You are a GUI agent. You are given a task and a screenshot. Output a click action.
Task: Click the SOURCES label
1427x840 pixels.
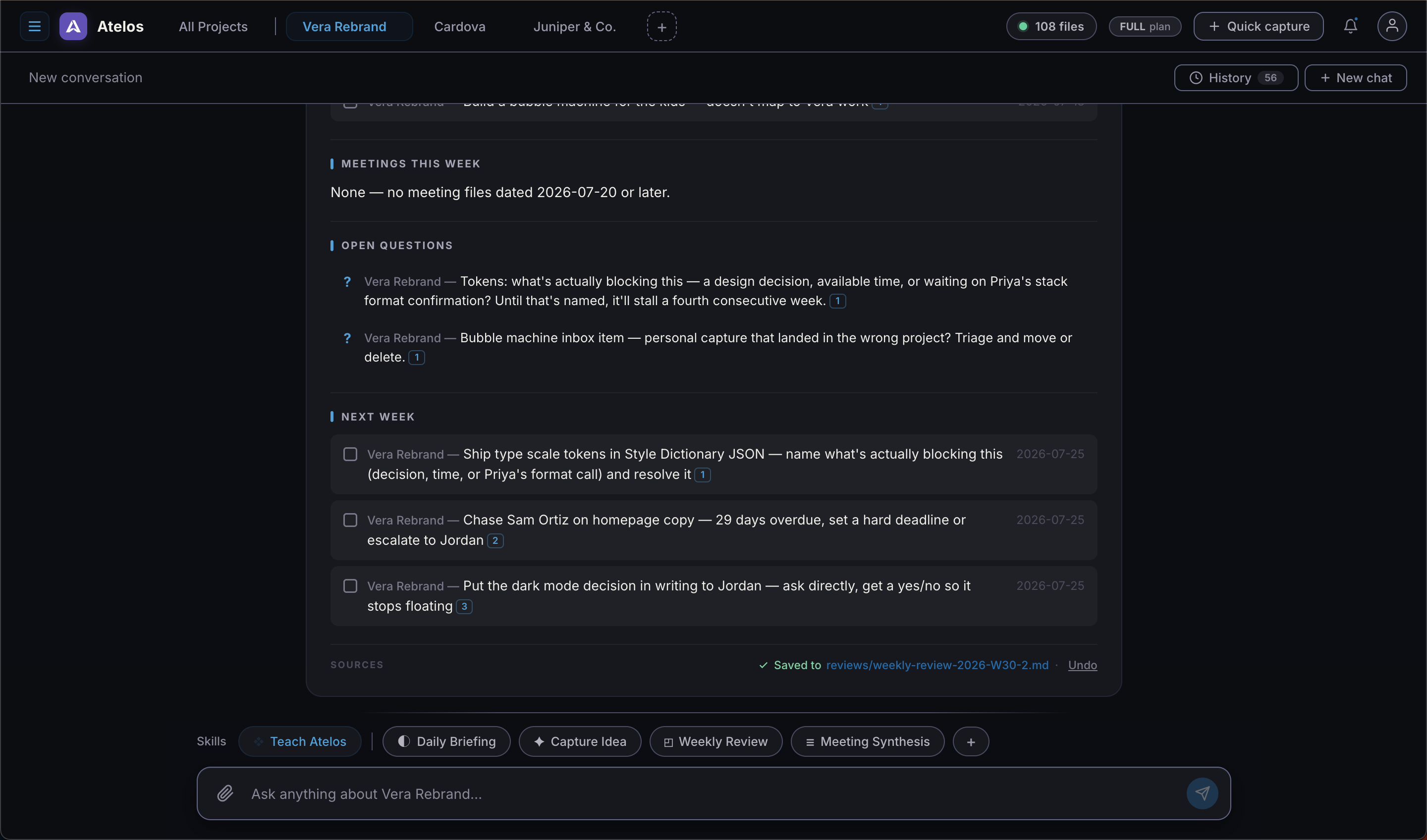click(x=357, y=665)
